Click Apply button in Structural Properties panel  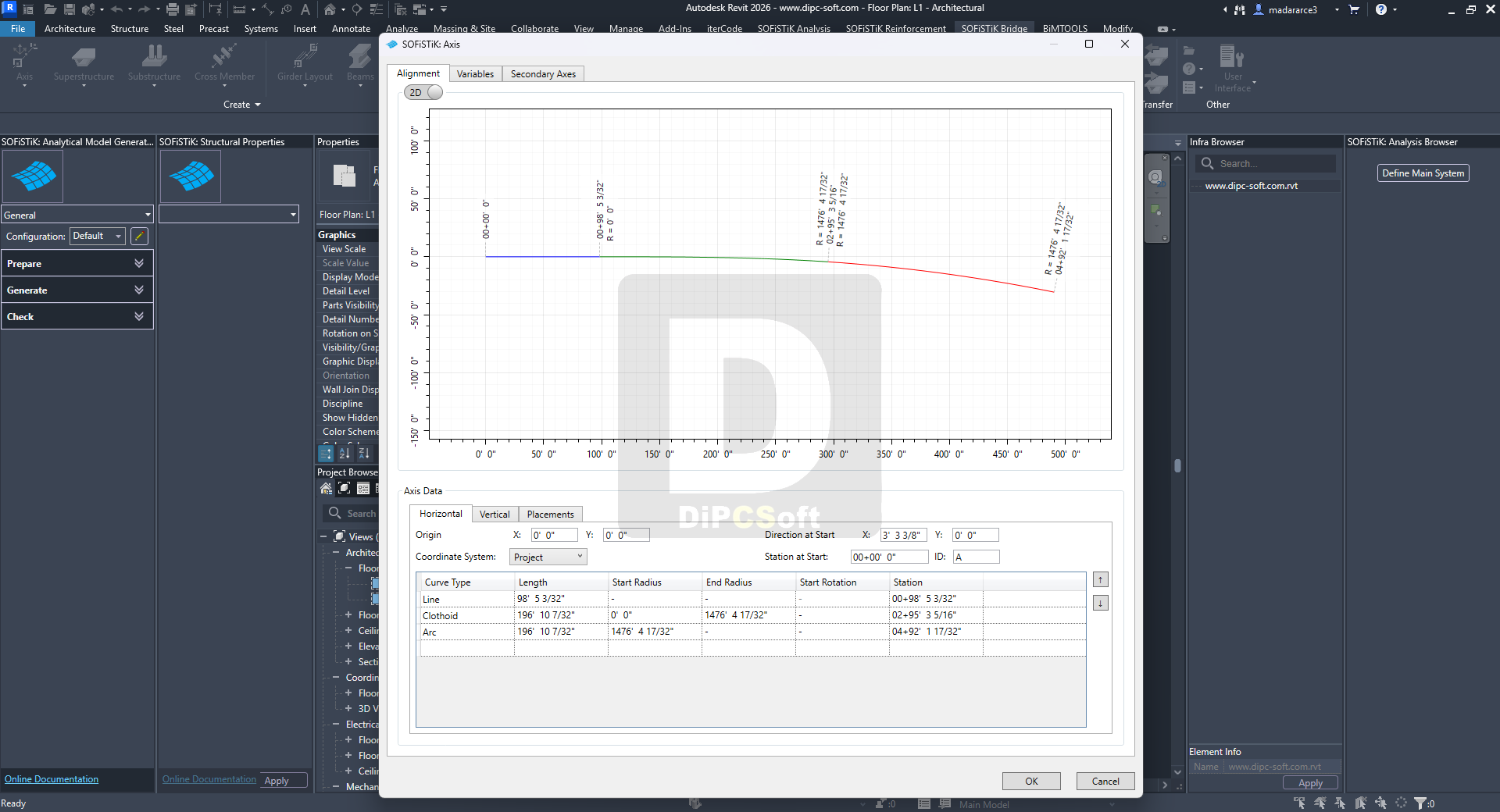(284, 780)
